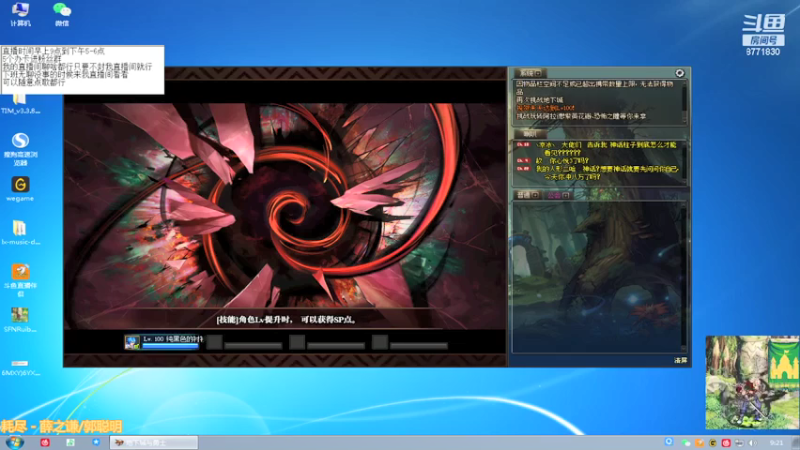Click the WeChat tray icon
Viewport: 800px width, 450px height.
686,443
